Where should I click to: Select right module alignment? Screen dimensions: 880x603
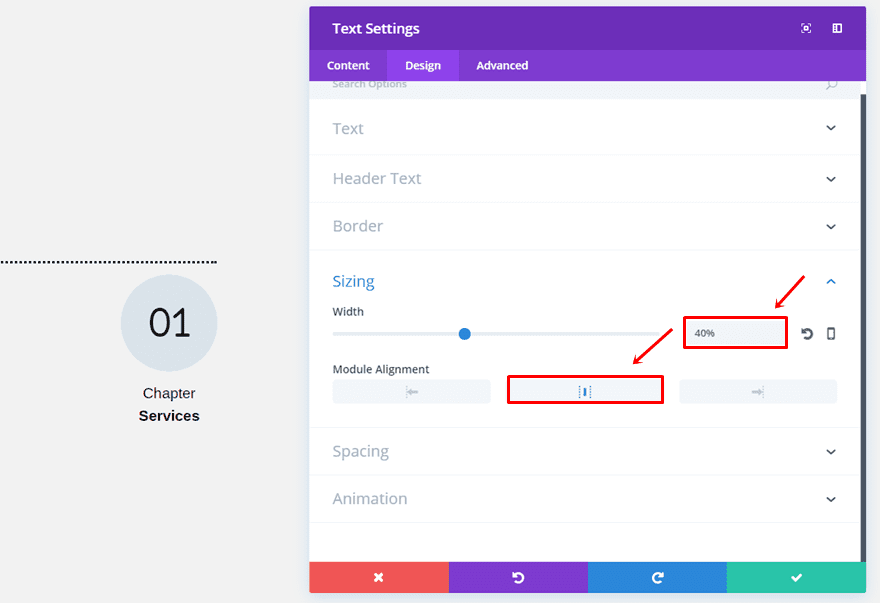758,392
